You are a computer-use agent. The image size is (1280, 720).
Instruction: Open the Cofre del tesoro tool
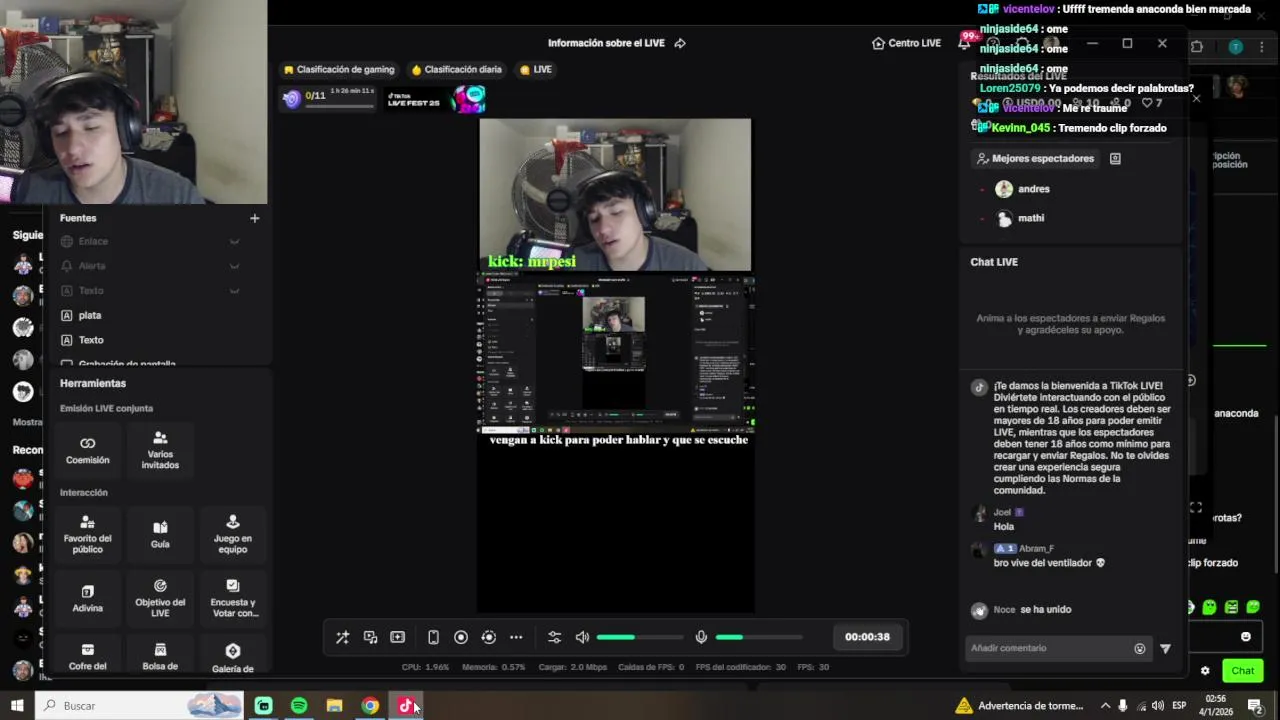[x=88, y=656]
